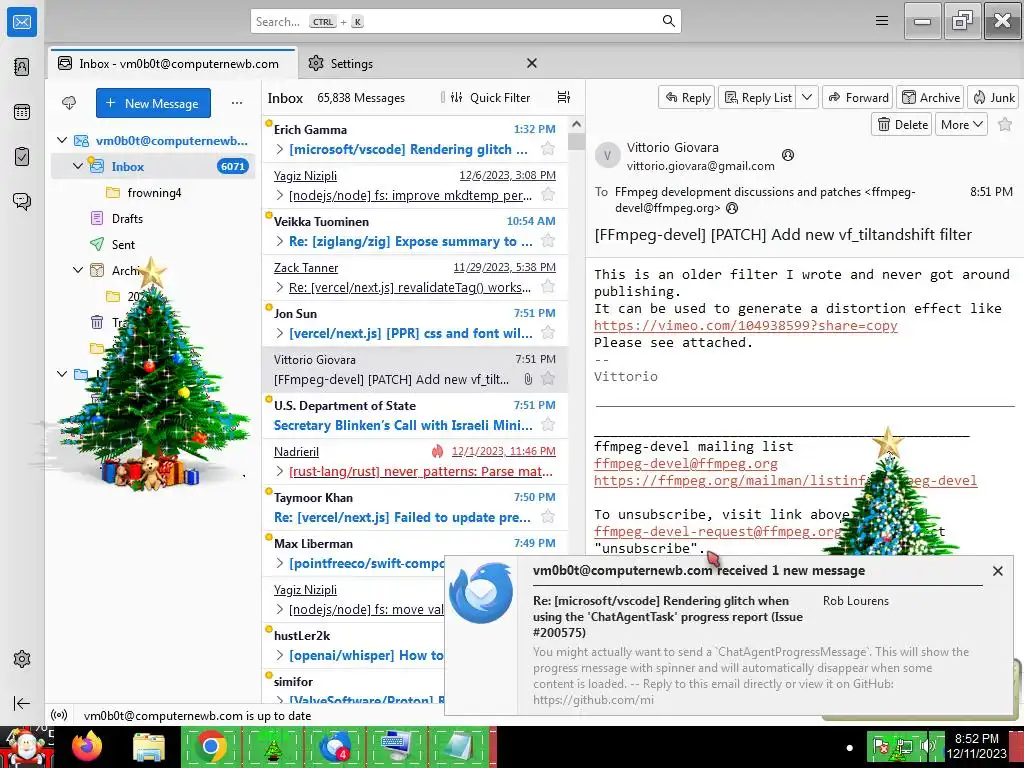This screenshot has width=1024, height=768.
Task: Open the Tasks space
Action: click(x=22, y=157)
